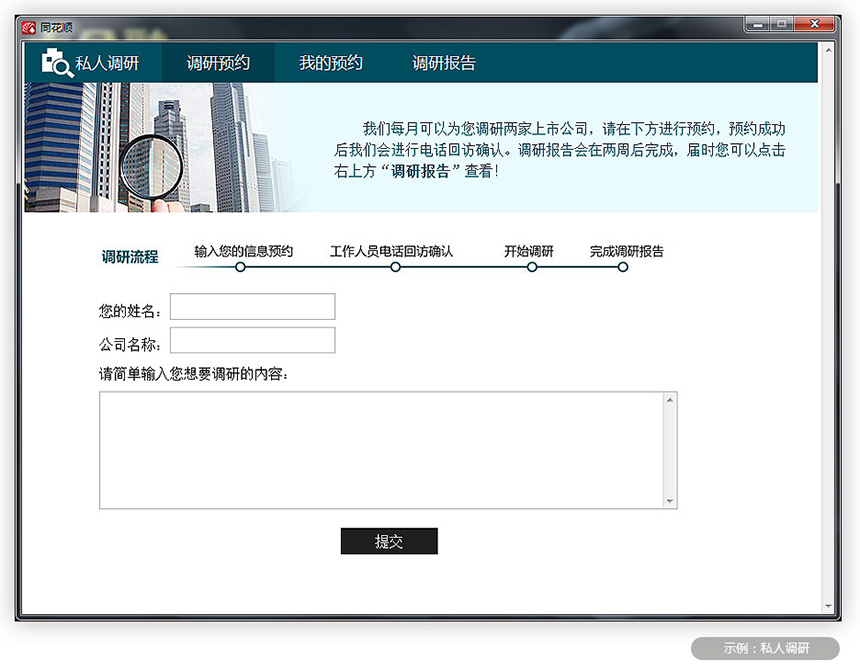The height and width of the screenshot is (672, 860).
Task: Maximize the 同花顺 window
Action: point(782,24)
